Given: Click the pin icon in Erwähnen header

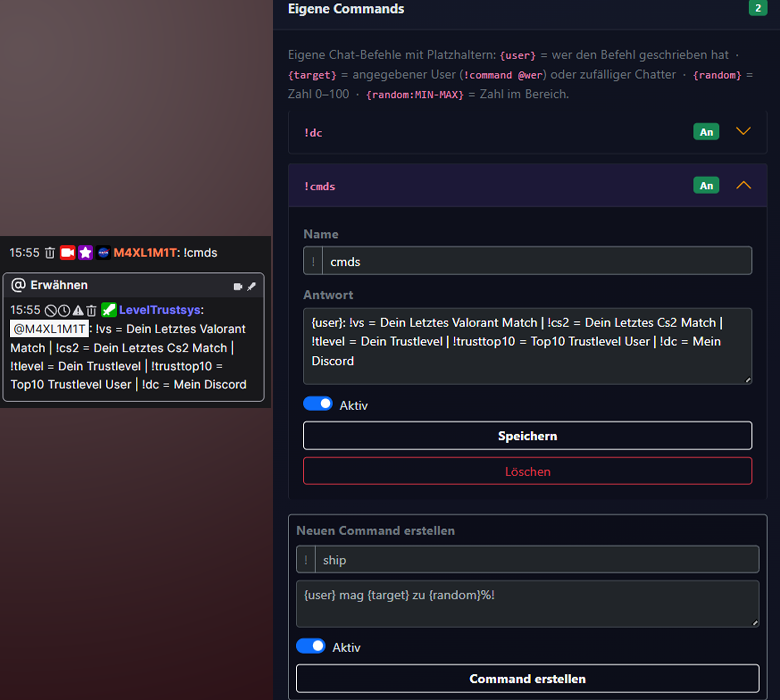Looking at the screenshot, I should point(251,286).
